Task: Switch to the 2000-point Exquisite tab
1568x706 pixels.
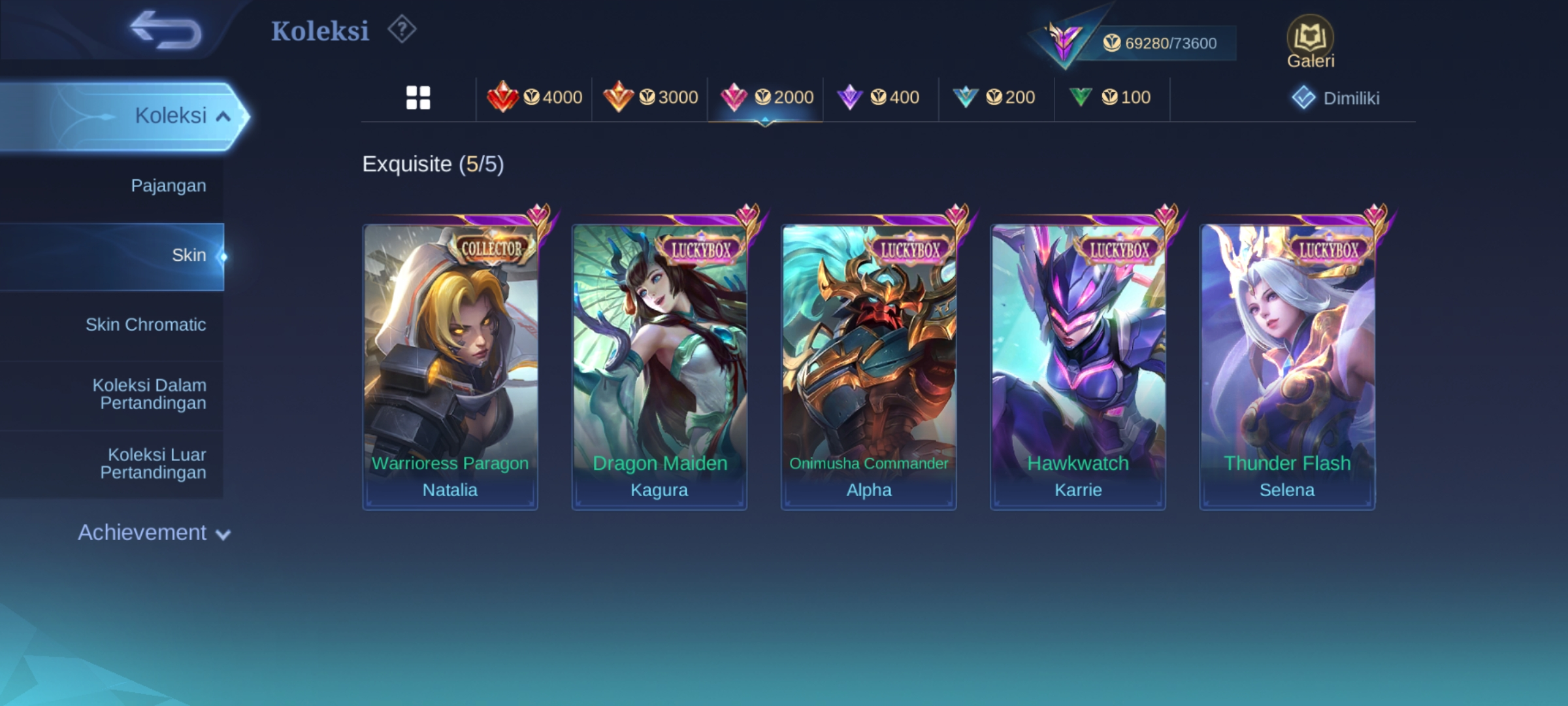Action: [x=766, y=98]
